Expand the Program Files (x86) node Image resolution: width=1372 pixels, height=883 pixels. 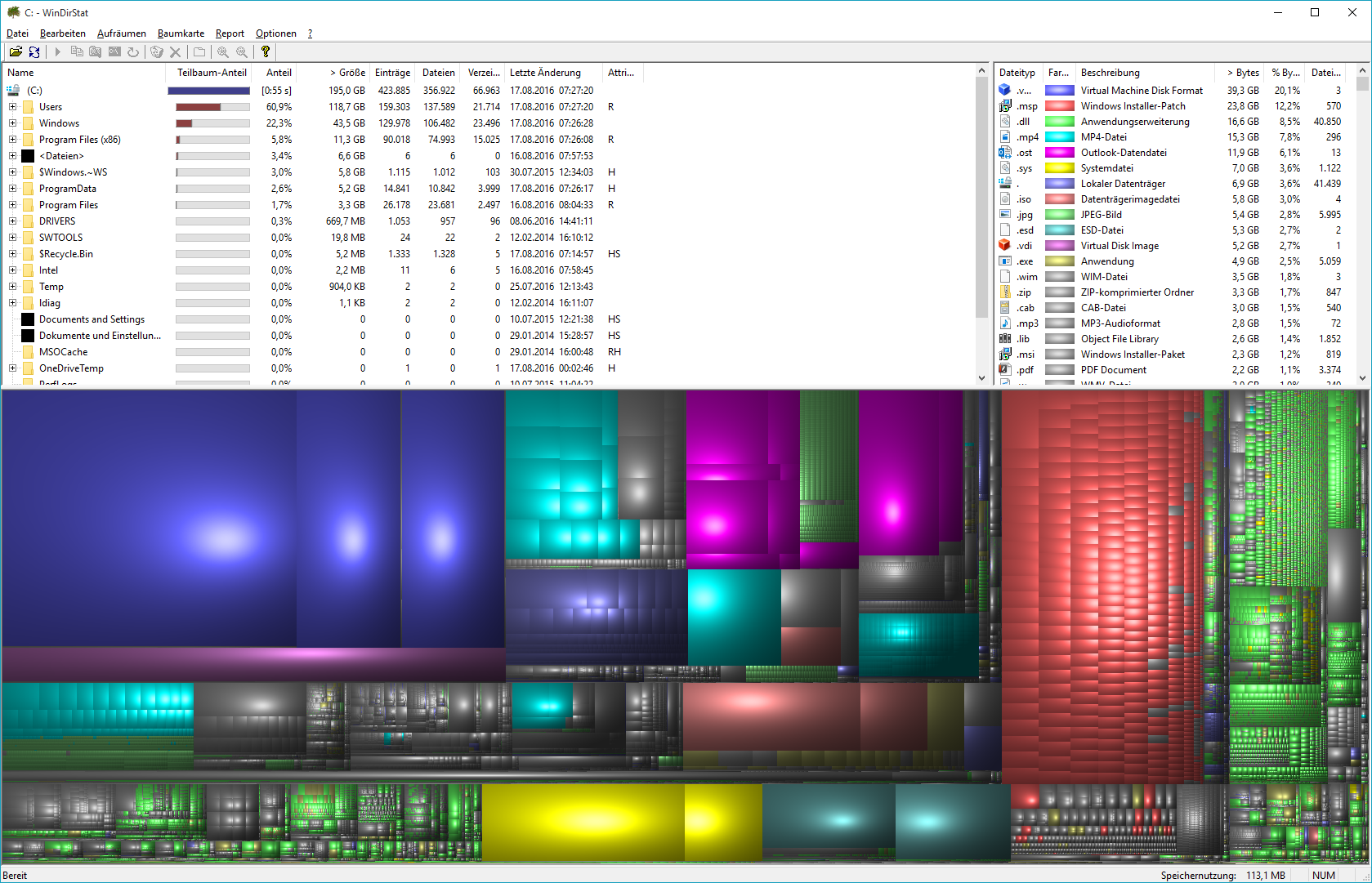(x=12, y=140)
